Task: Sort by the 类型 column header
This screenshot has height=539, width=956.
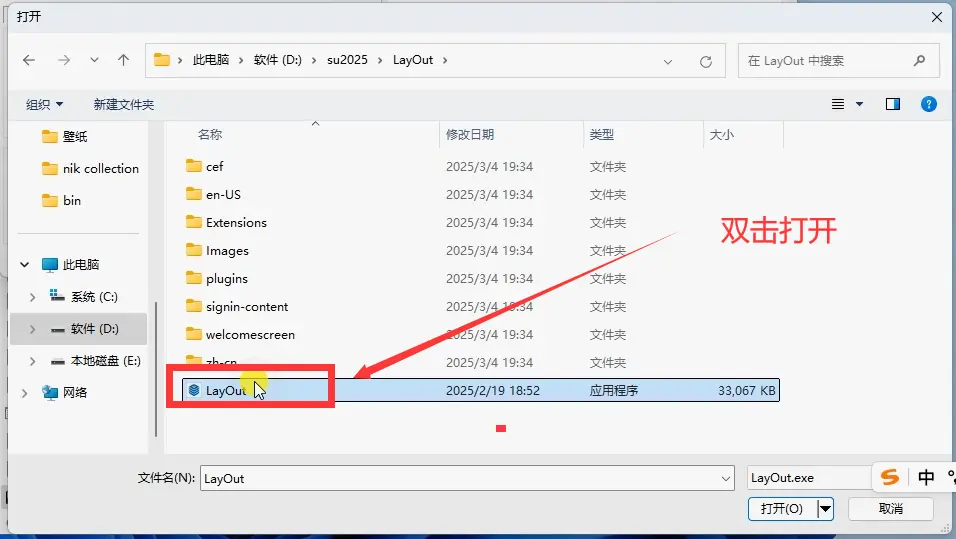Action: click(602, 135)
